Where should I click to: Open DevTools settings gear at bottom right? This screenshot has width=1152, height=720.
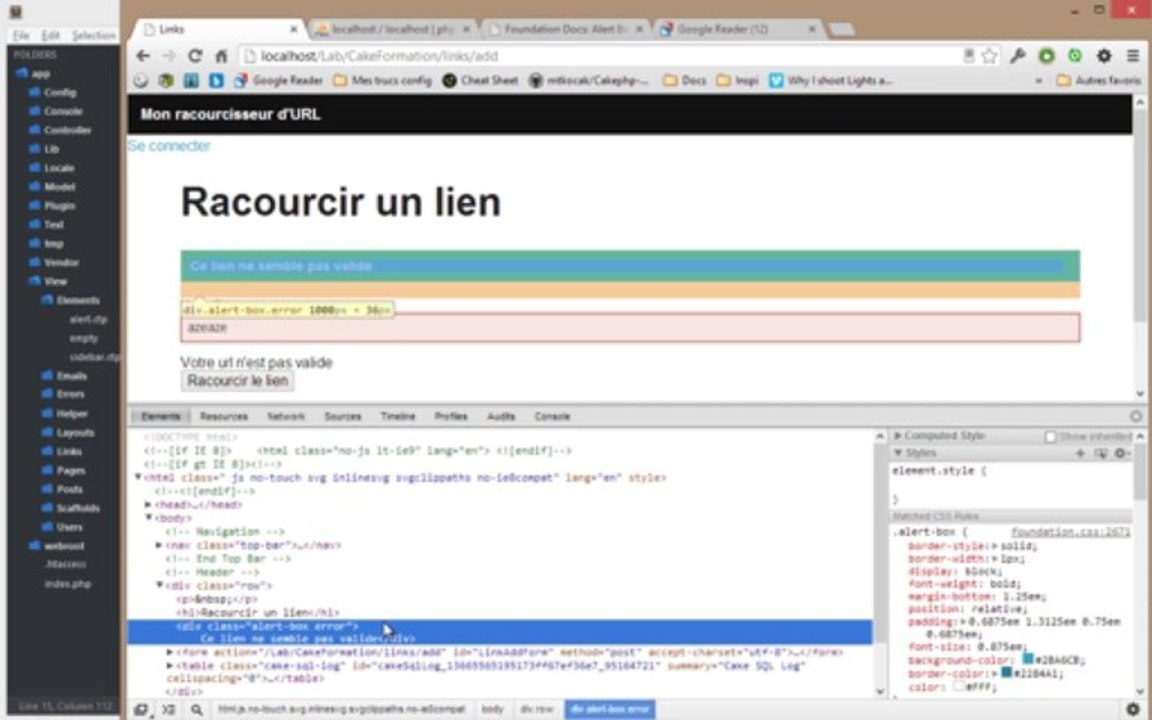click(1132, 710)
